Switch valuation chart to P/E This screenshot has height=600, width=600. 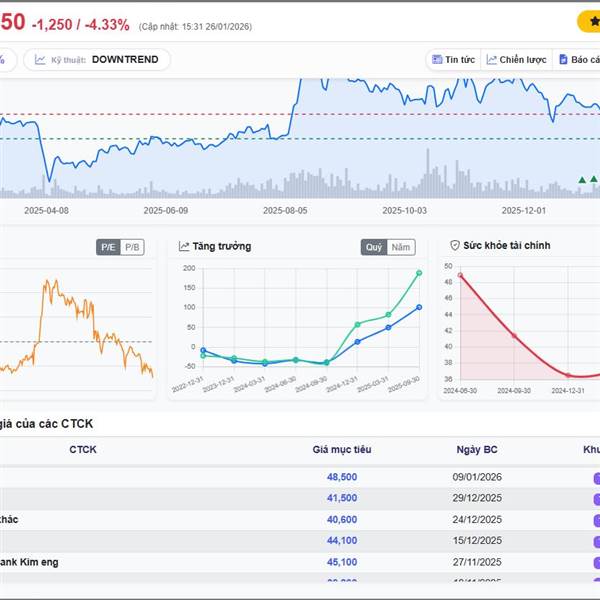click(x=108, y=247)
